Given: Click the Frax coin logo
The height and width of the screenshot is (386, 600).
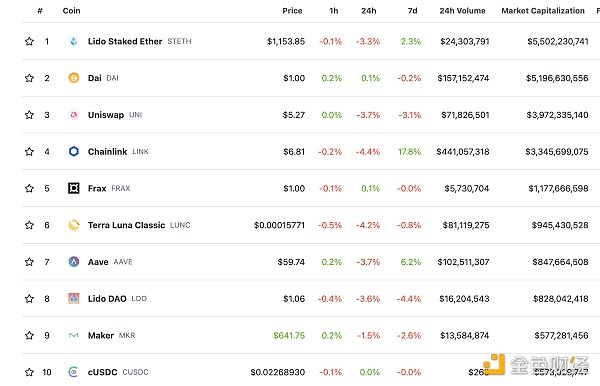Looking at the screenshot, I should pos(74,188).
